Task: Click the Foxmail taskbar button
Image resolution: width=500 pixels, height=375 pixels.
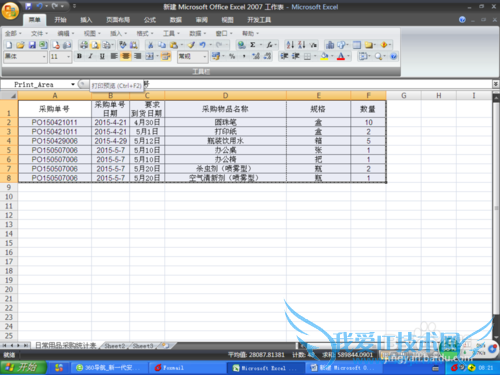Action: tap(187, 368)
